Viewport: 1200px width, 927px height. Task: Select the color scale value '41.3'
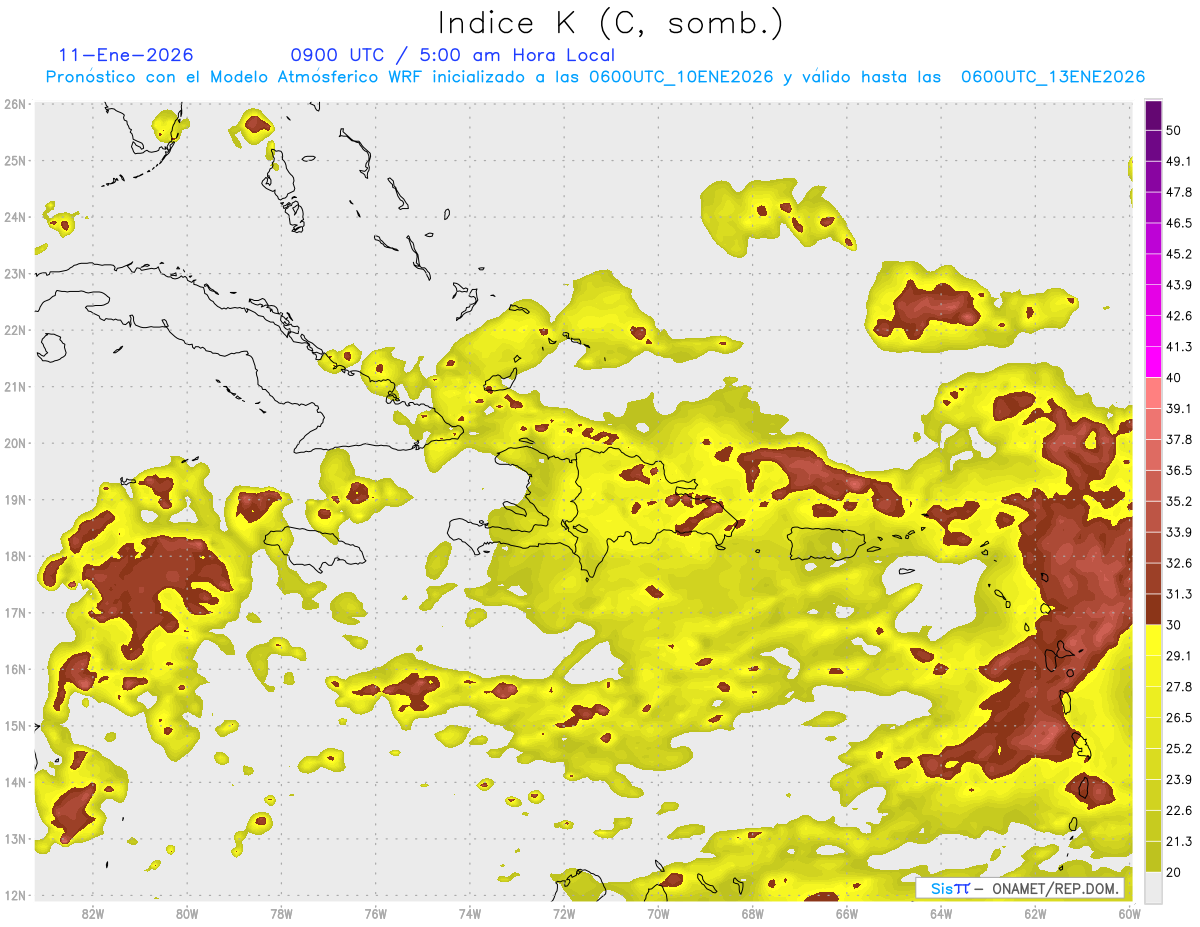pos(1179,347)
